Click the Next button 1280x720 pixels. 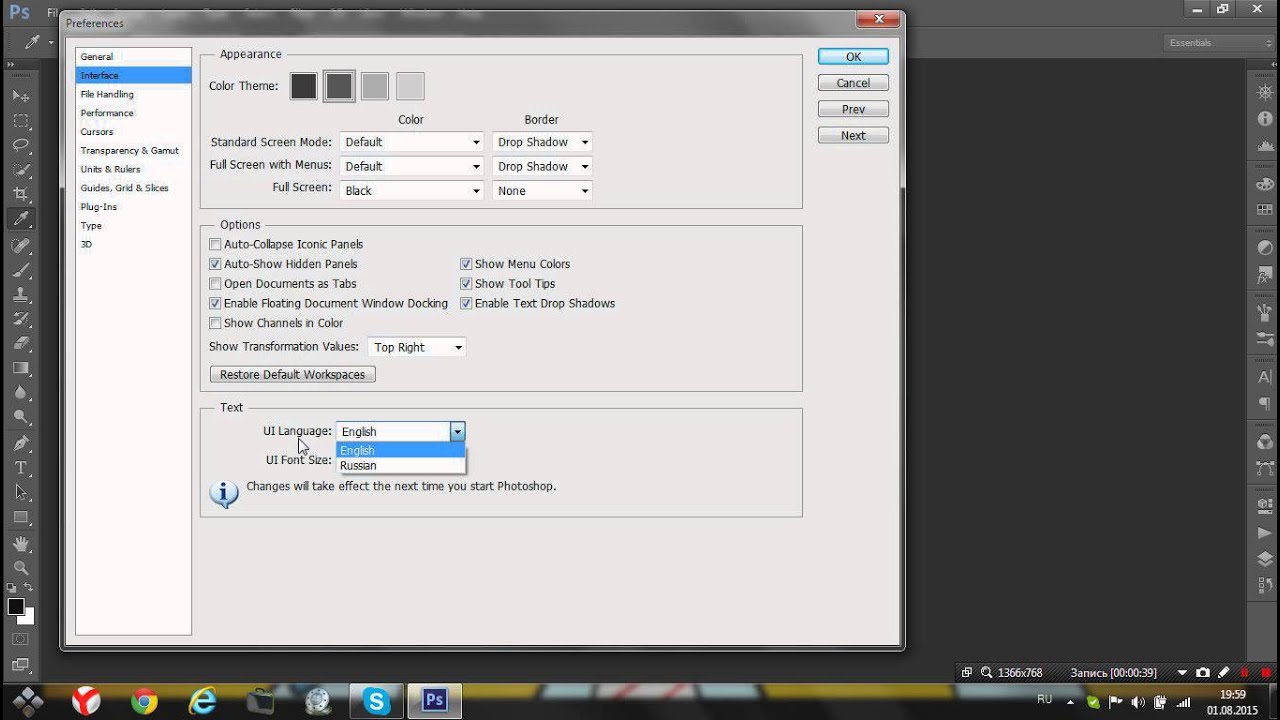click(x=853, y=135)
